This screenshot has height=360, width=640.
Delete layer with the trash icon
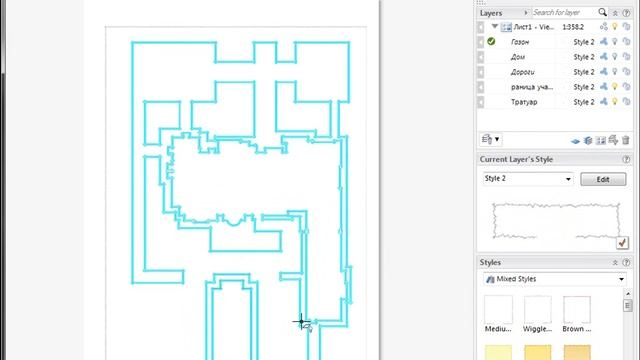click(x=626, y=141)
